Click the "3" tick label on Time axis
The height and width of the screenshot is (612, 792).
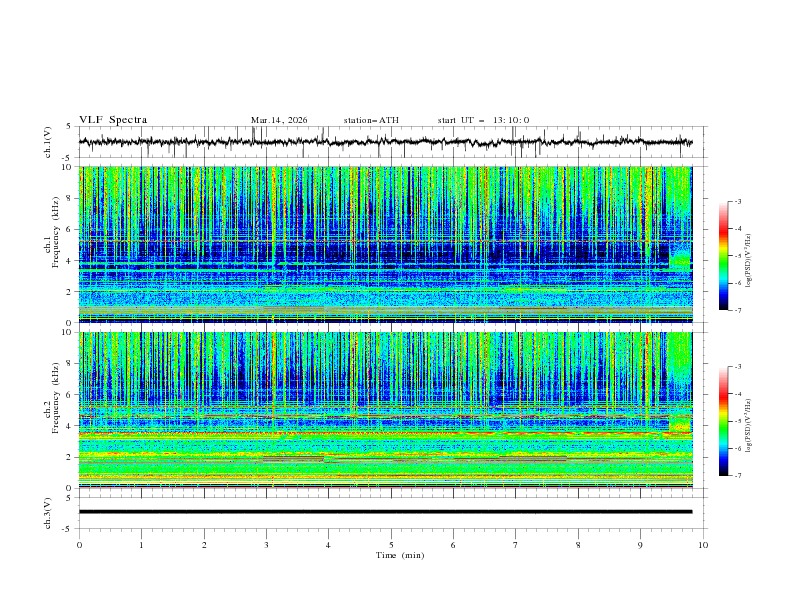(266, 545)
